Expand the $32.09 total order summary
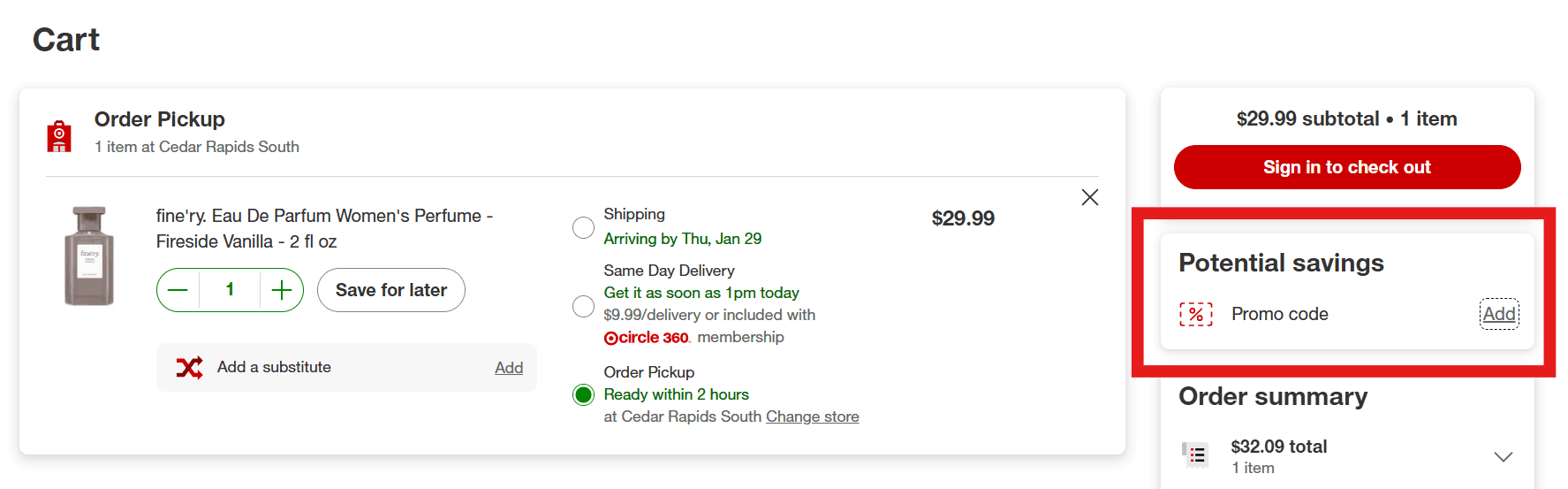The height and width of the screenshot is (489, 1568). pyautogui.click(x=1503, y=456)
